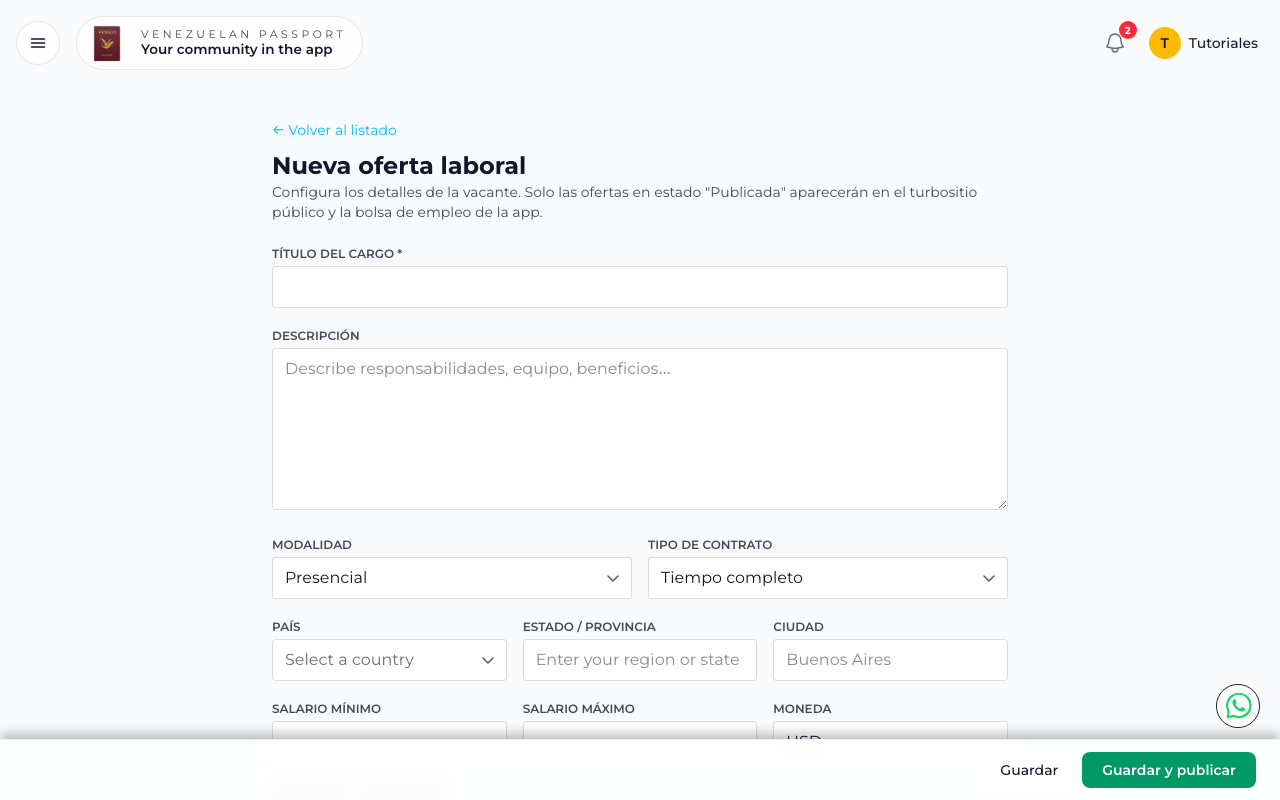Expand the País country selector
This screenshot has width=1280, height=800.
[389, 660]
